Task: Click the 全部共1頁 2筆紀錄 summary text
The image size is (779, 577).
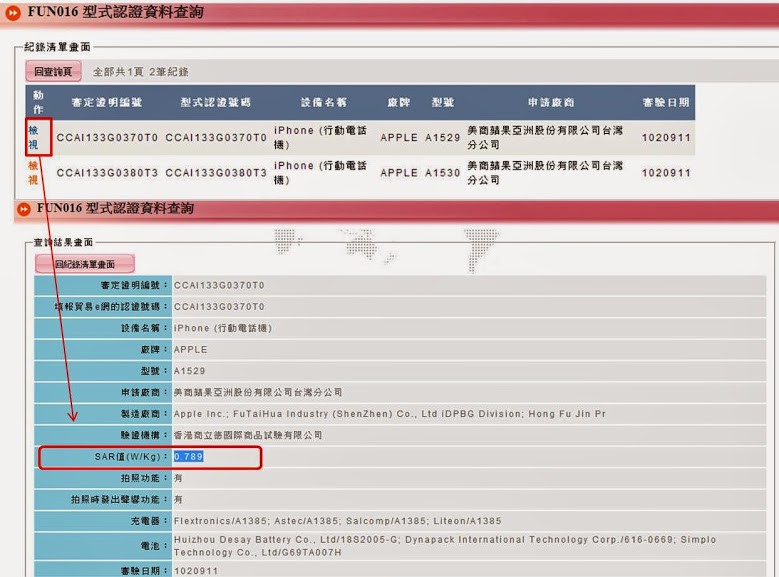Action: point(141,72)
